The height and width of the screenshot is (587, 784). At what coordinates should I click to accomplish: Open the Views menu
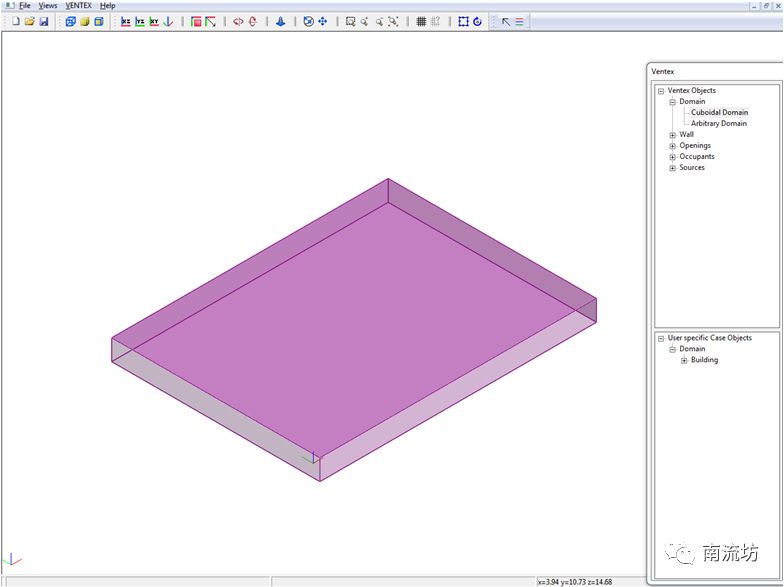coord(48,6)
